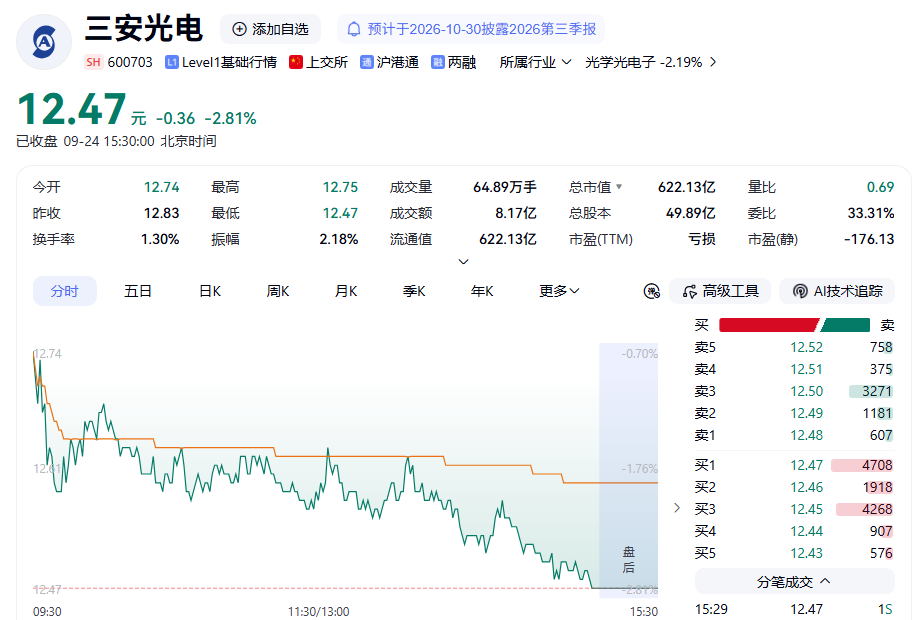Image resolution: width=923 pixels, height=620 pixels.
Task: Click the 买2 price 12.46
Action: coord(806,488)
